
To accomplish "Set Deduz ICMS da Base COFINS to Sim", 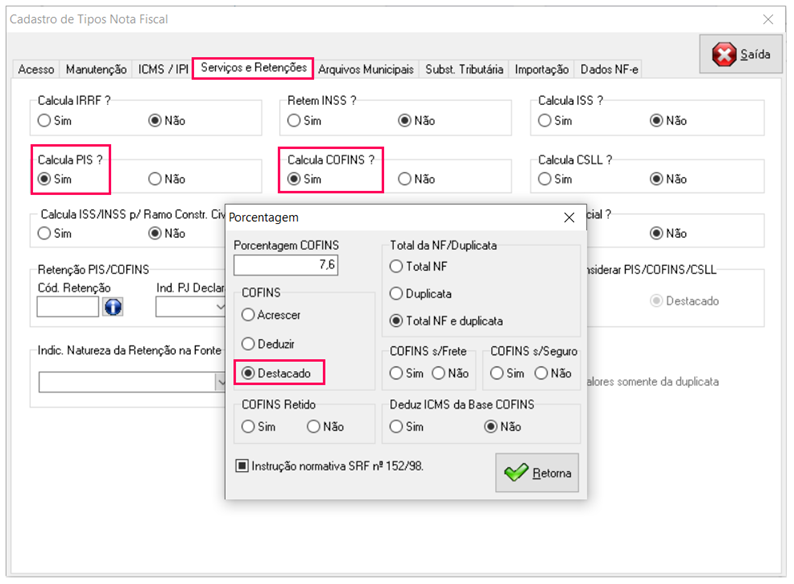I will coord(397,427).
